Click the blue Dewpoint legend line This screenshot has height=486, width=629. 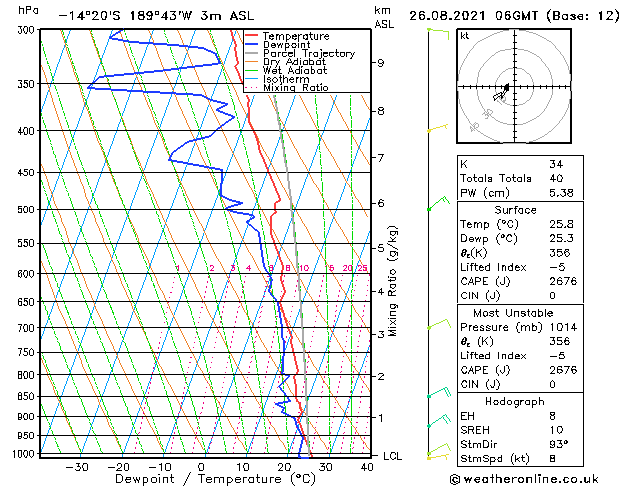tap(251, 44)
